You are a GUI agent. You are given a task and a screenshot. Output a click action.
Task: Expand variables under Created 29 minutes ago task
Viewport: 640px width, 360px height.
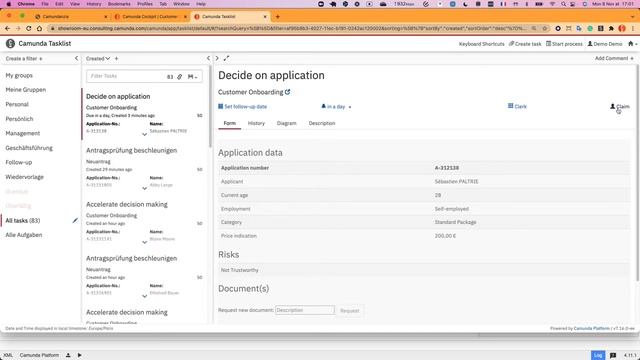144,188
